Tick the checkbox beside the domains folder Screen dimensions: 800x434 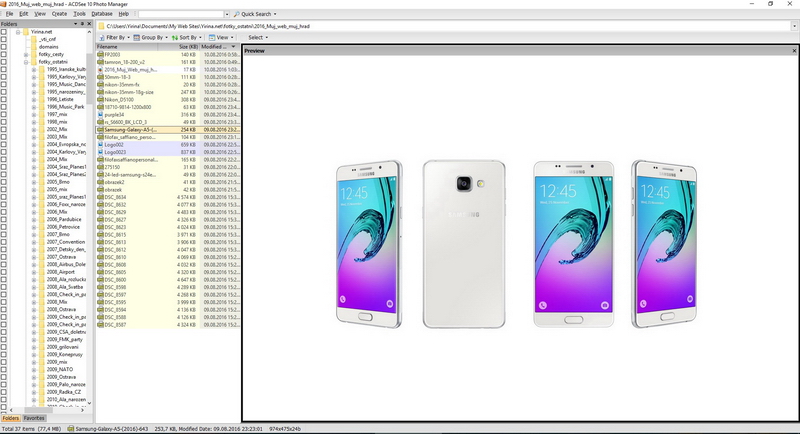click(x=5, y=46)
